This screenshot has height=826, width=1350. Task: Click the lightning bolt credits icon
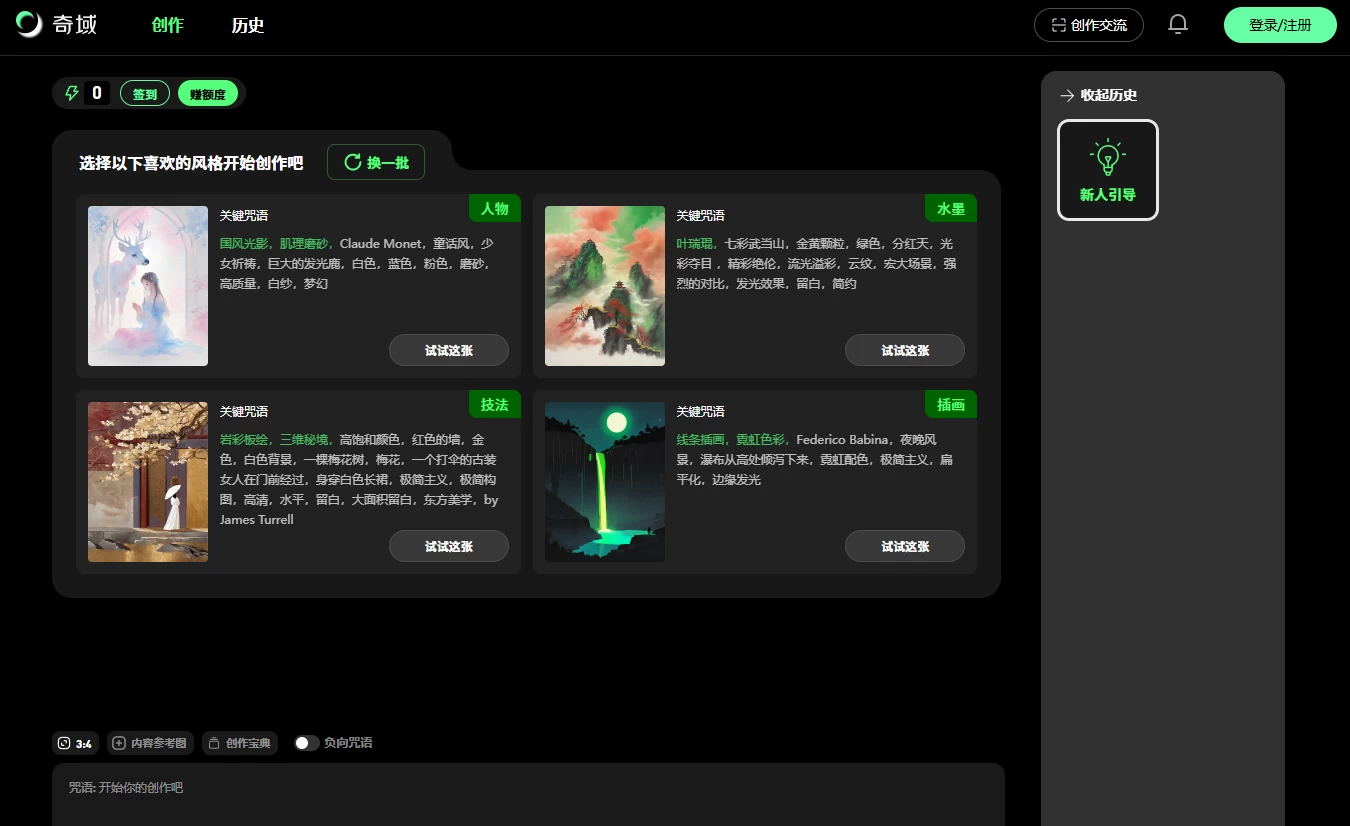(x=71, y=94)
